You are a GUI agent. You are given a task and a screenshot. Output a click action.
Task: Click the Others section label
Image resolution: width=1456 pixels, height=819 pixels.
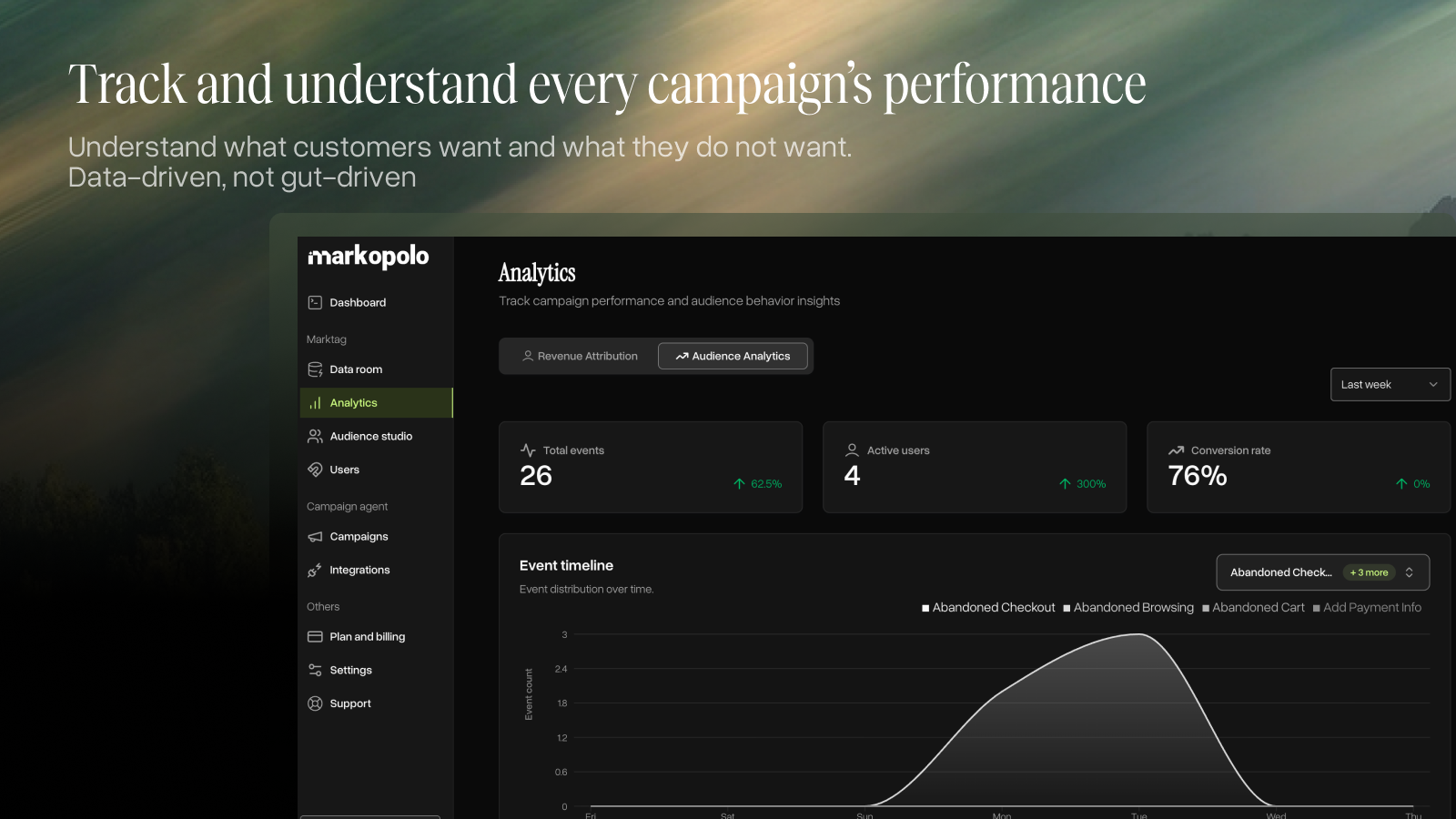[323, 607]
